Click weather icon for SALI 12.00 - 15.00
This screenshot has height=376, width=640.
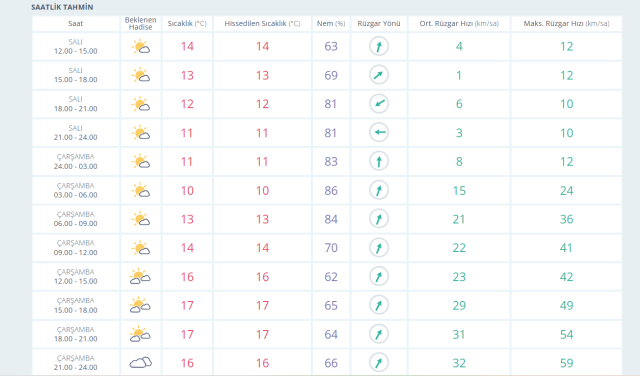pos(141,47)
